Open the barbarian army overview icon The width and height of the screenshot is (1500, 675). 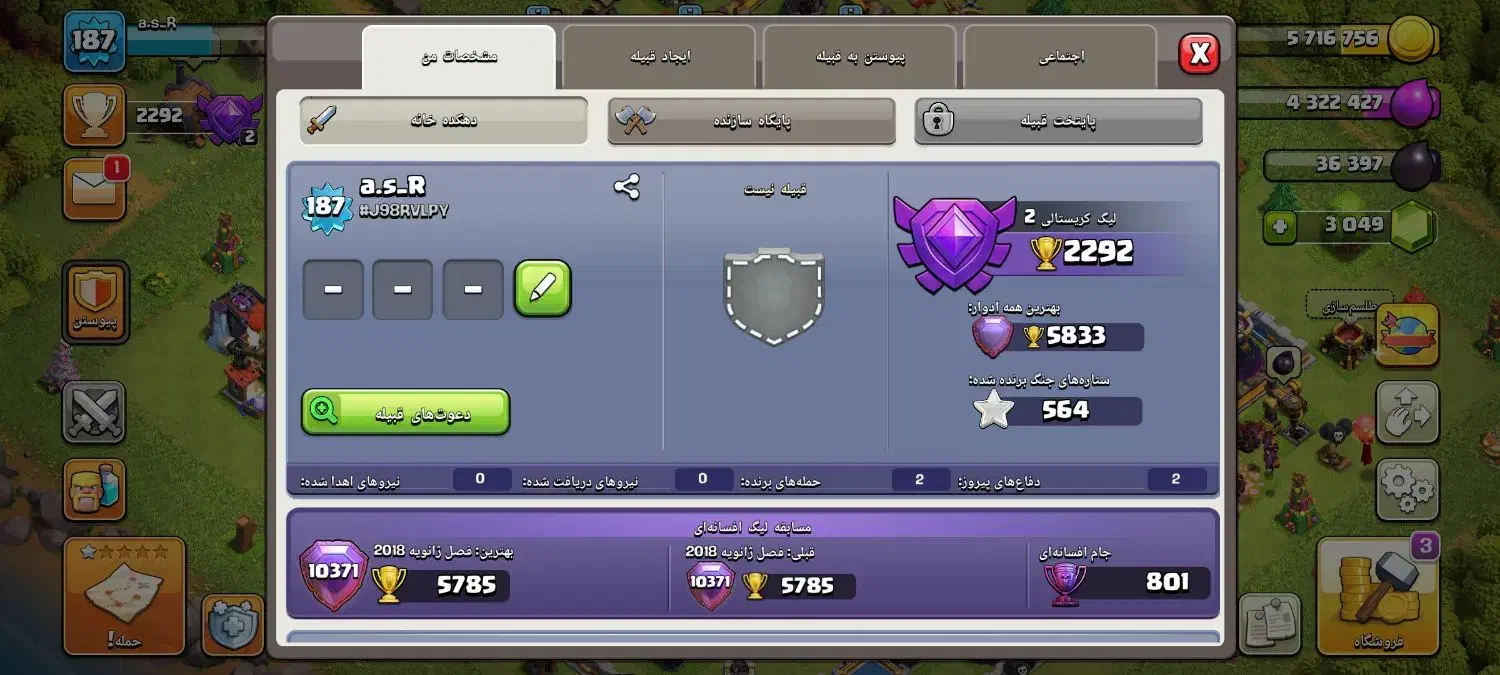click(94, 490)
